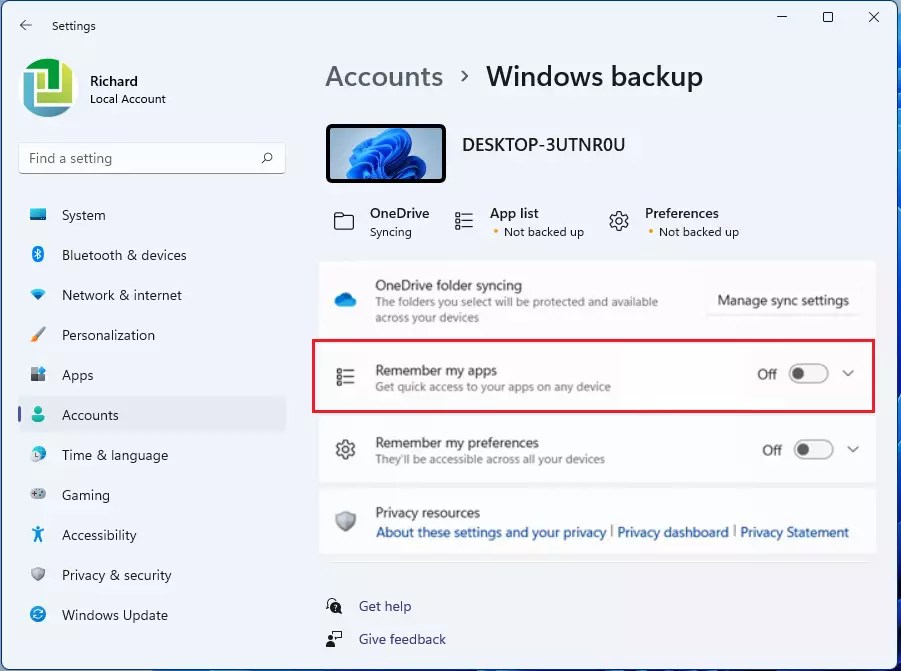Click the Privacy resources shield icon
901x671 pixels.
[345, 521]
